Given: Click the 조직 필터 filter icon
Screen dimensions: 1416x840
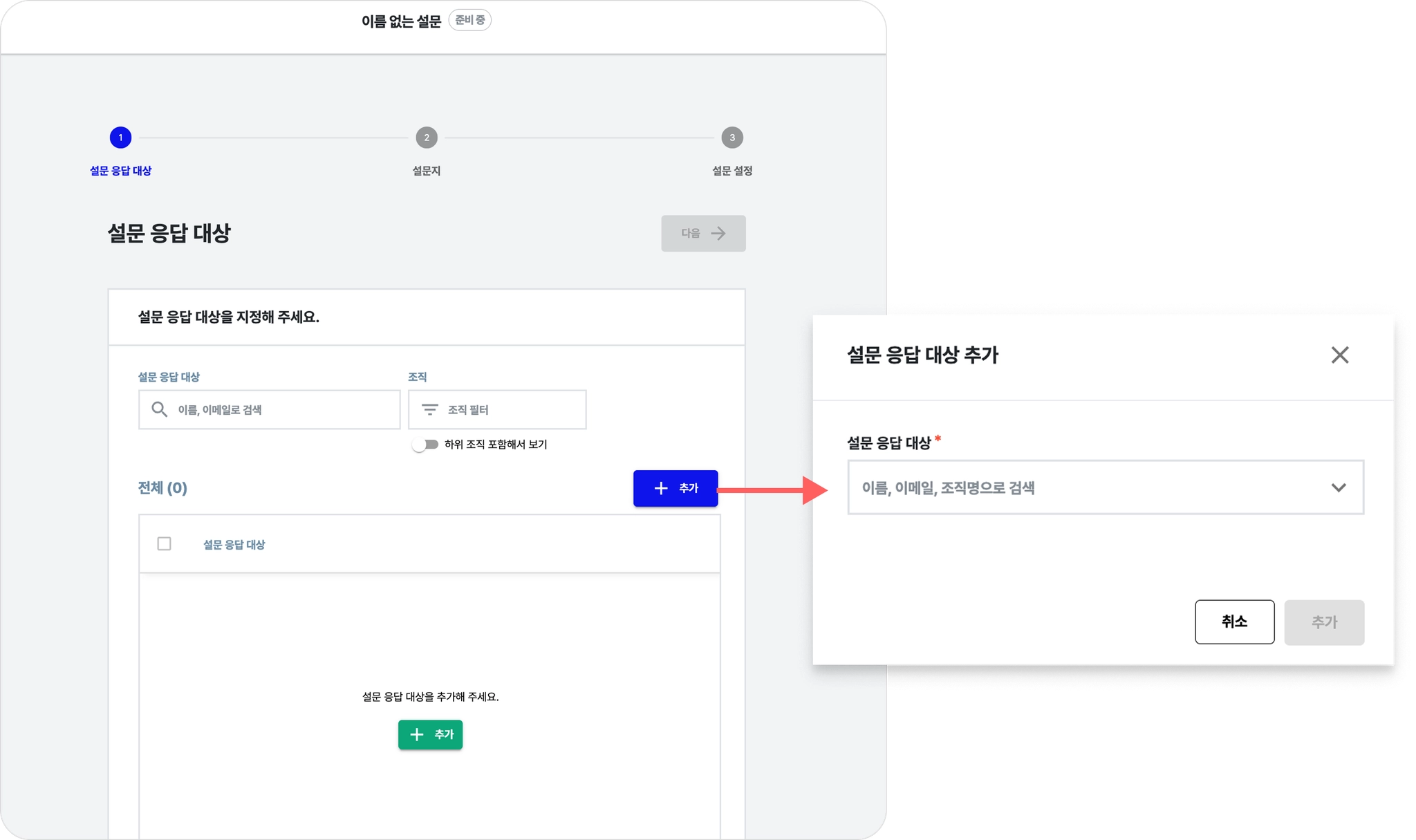Looking at the screenshot, I should 429,409.
